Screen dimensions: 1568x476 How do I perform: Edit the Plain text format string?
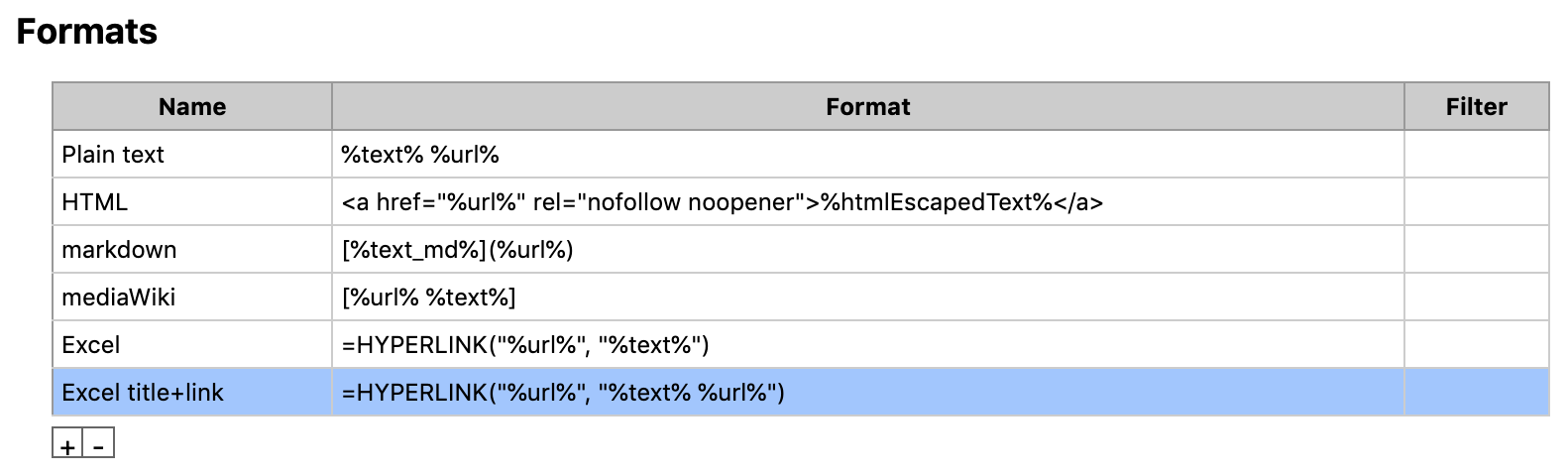coord(420,155)
